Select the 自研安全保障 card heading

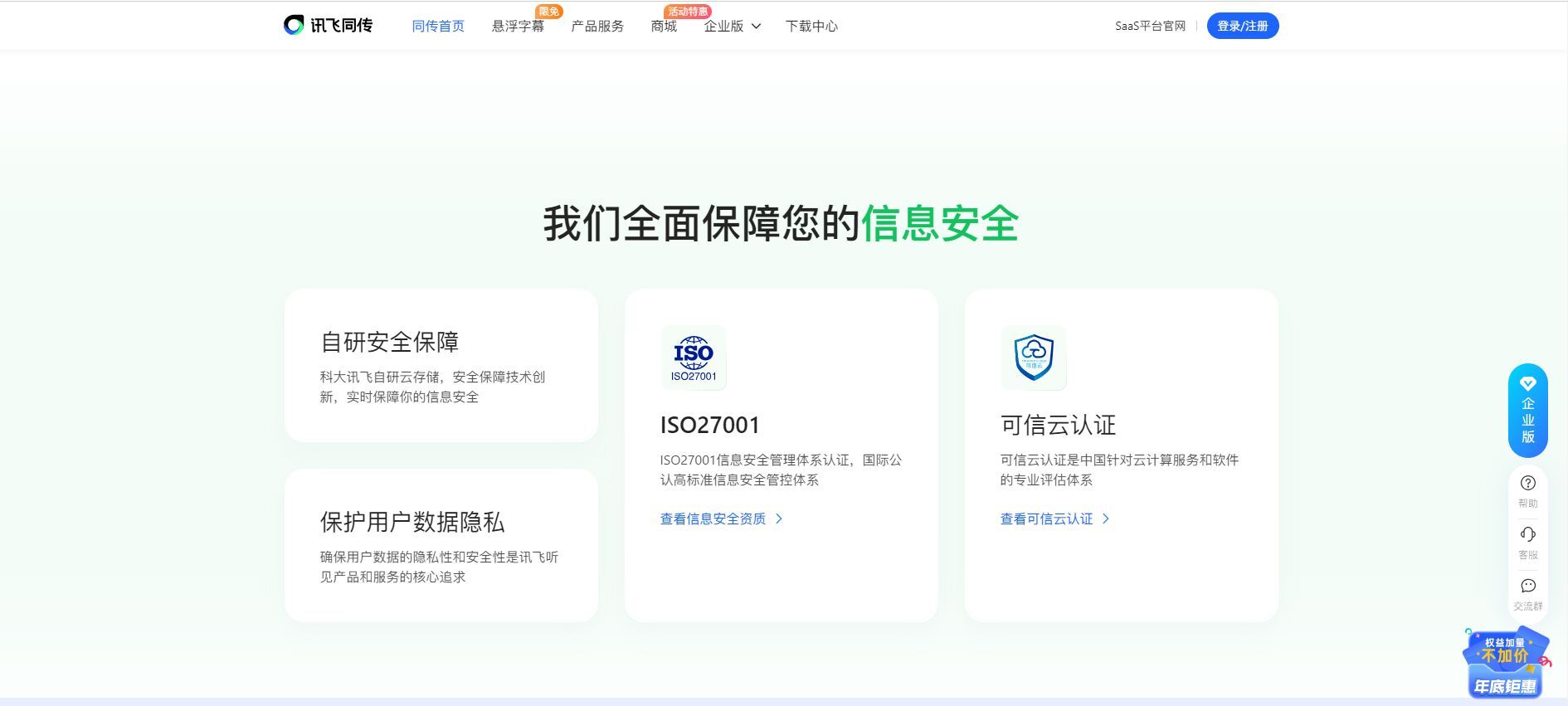[390, 342]
